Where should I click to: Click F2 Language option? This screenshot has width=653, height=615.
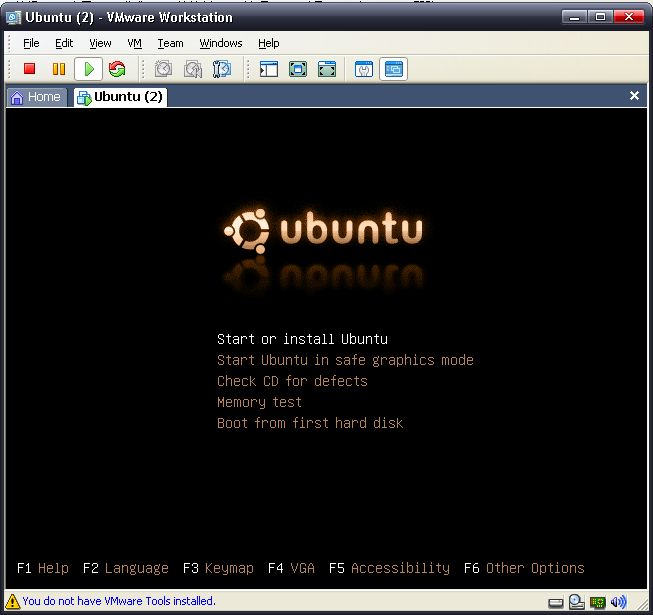coord(126,568)
